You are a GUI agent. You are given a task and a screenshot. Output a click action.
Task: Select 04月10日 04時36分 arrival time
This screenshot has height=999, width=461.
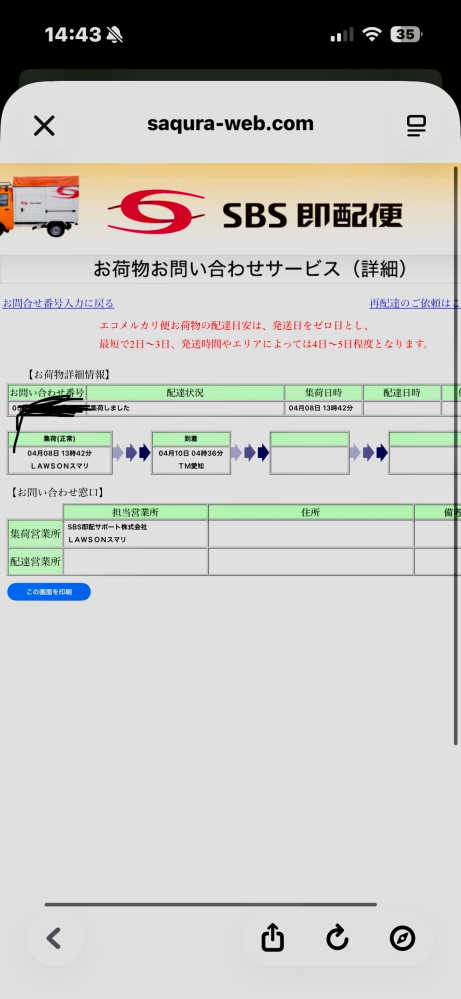(191, 454)
